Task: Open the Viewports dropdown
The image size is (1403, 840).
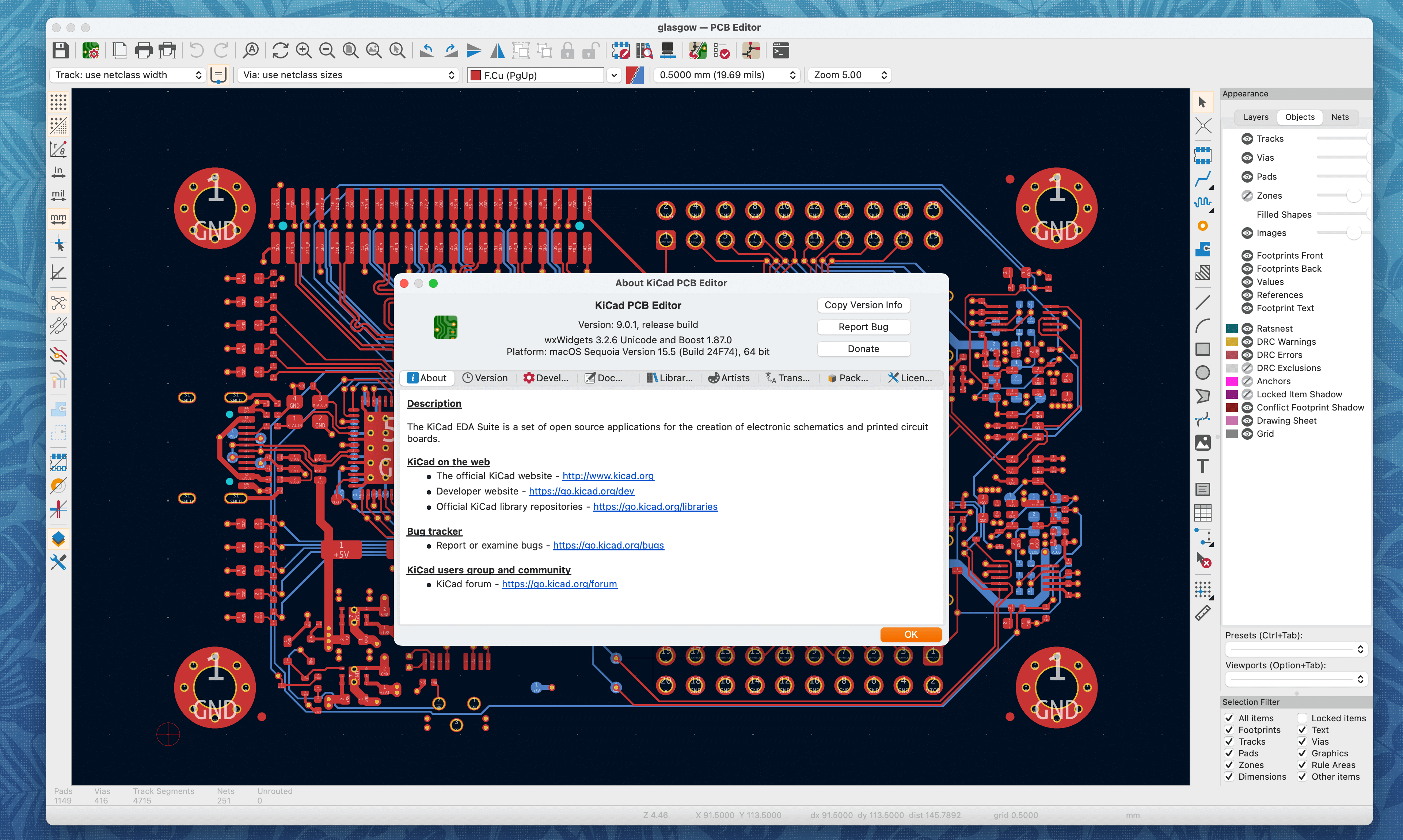Action: (1296, 680)
